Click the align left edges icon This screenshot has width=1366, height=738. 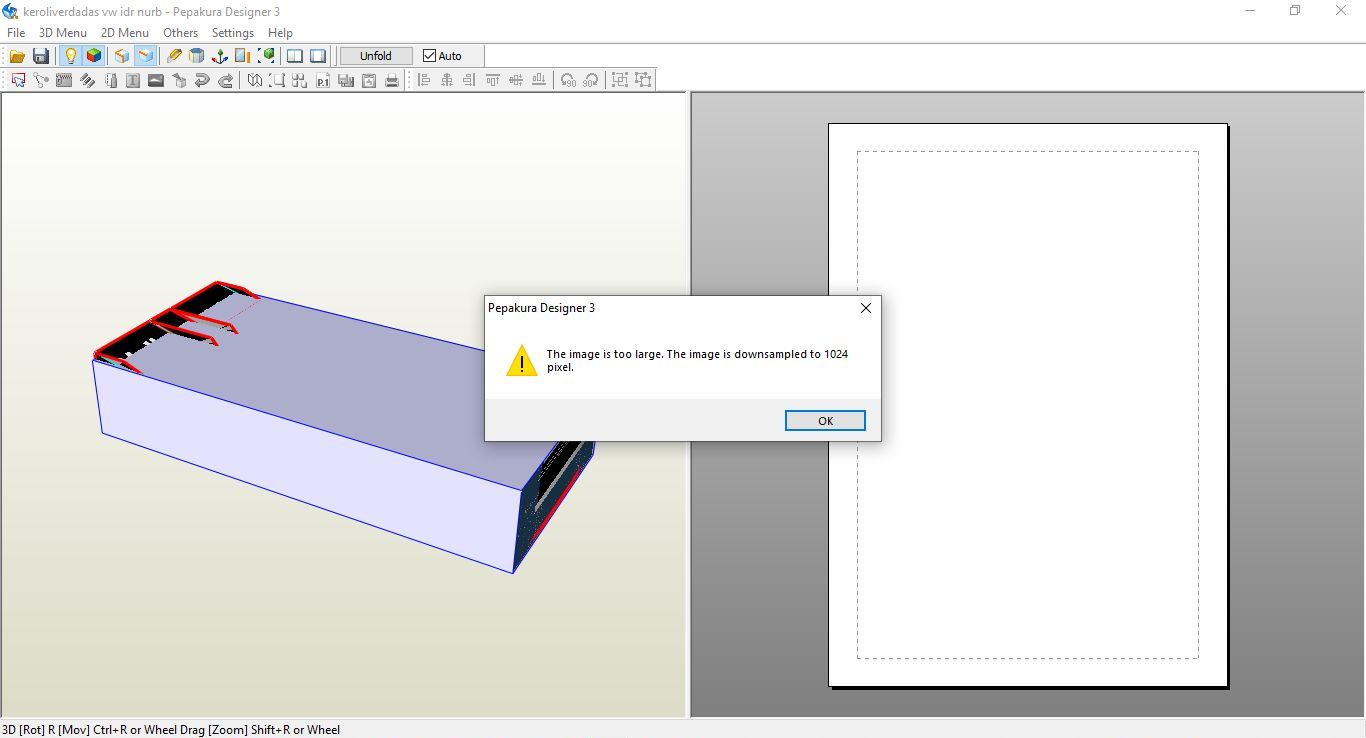point(424,80)
